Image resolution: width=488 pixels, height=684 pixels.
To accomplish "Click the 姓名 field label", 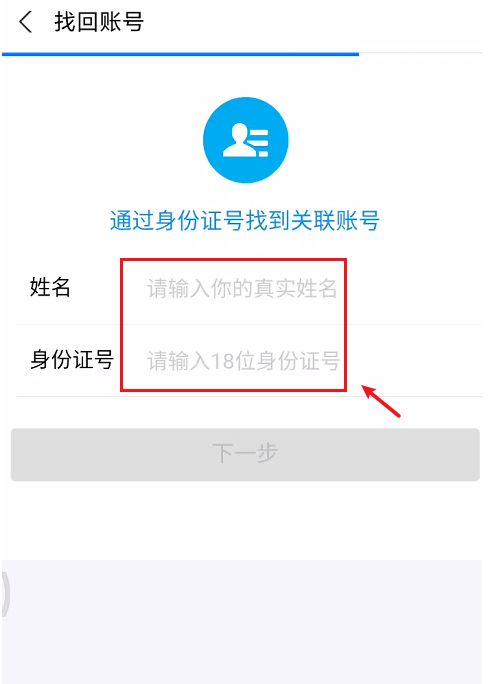I will coord(50,287).
